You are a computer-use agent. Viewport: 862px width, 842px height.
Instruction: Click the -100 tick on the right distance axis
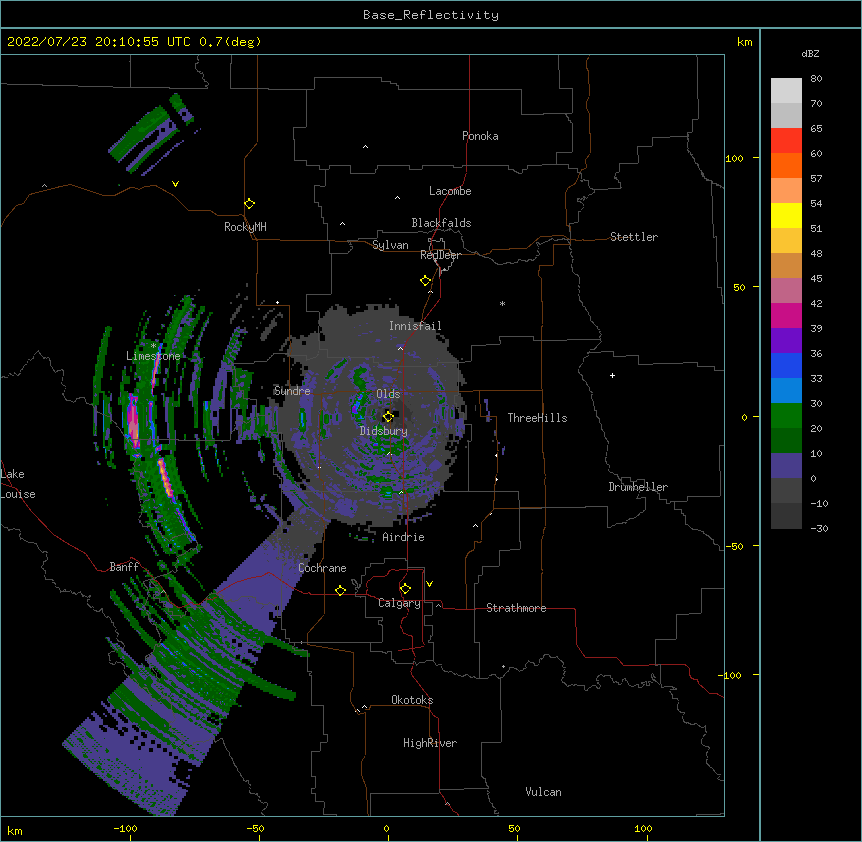[x=731, y=675]
